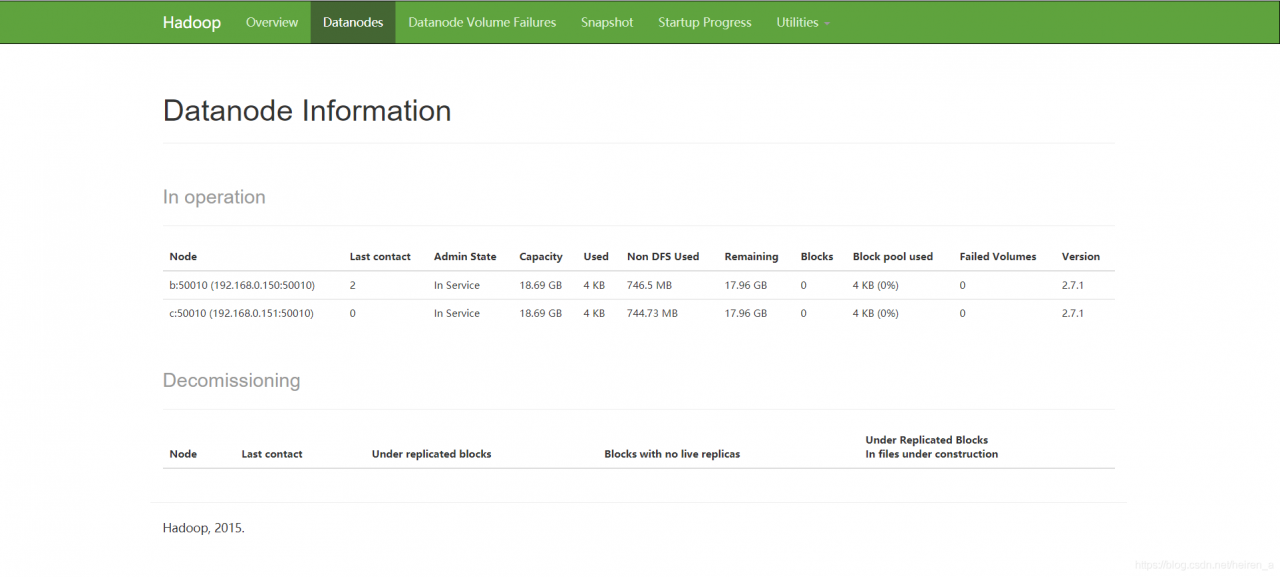Screen dimensions: 1280x577
Task: Click Under replicated blocks column header
Action: point(432,454)
